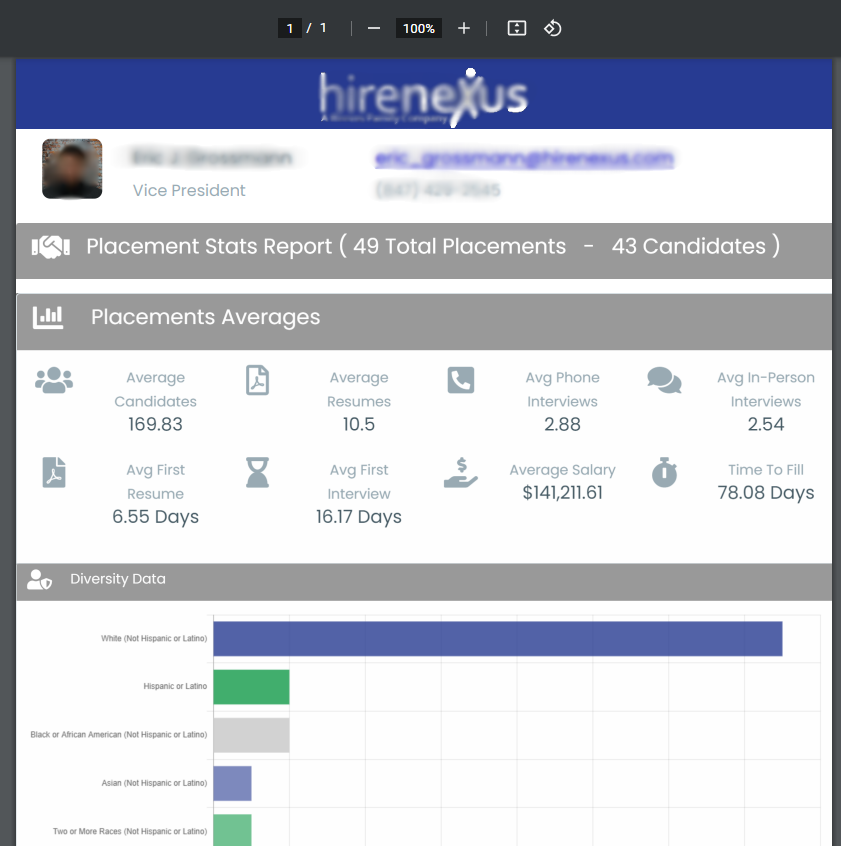Select the current page number field
This screenshot has width=841, height=846.
(x=290, y=28)
